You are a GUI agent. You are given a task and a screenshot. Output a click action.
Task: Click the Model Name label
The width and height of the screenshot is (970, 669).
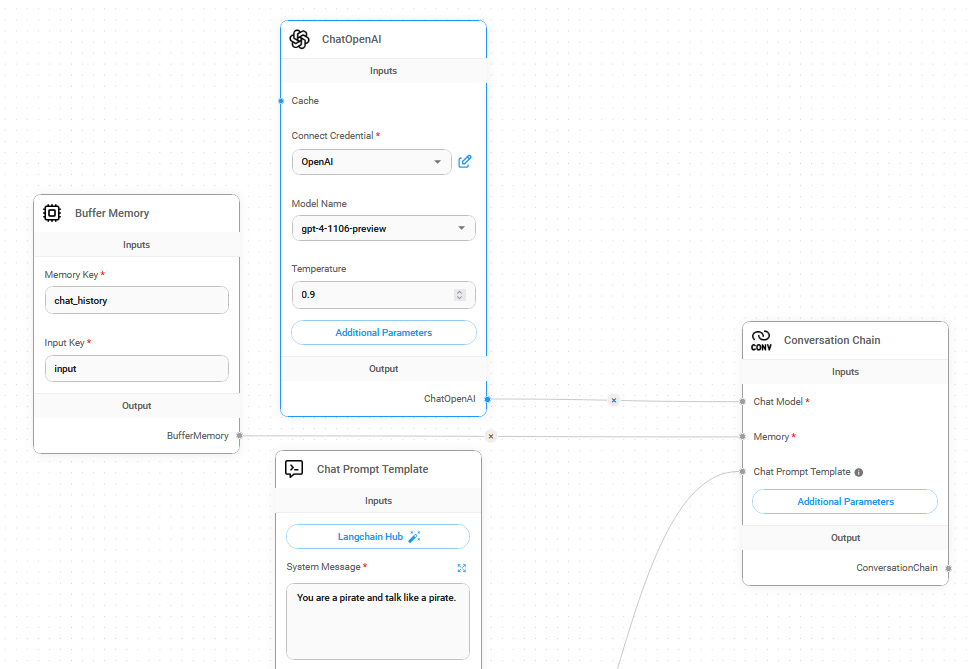point(319,204)
